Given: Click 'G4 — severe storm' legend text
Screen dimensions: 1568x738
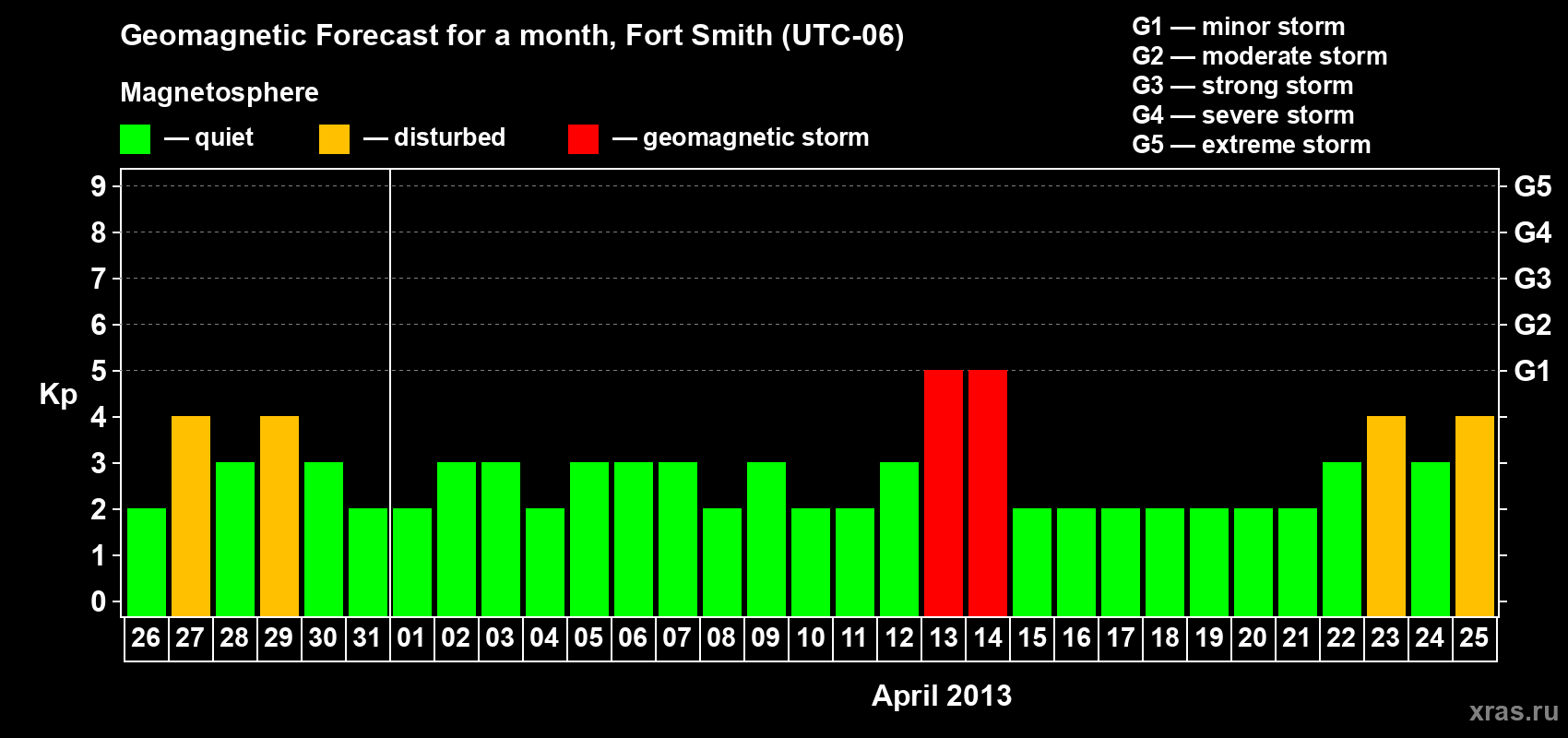Looking at the screenshot, I should pos(1243,115).
